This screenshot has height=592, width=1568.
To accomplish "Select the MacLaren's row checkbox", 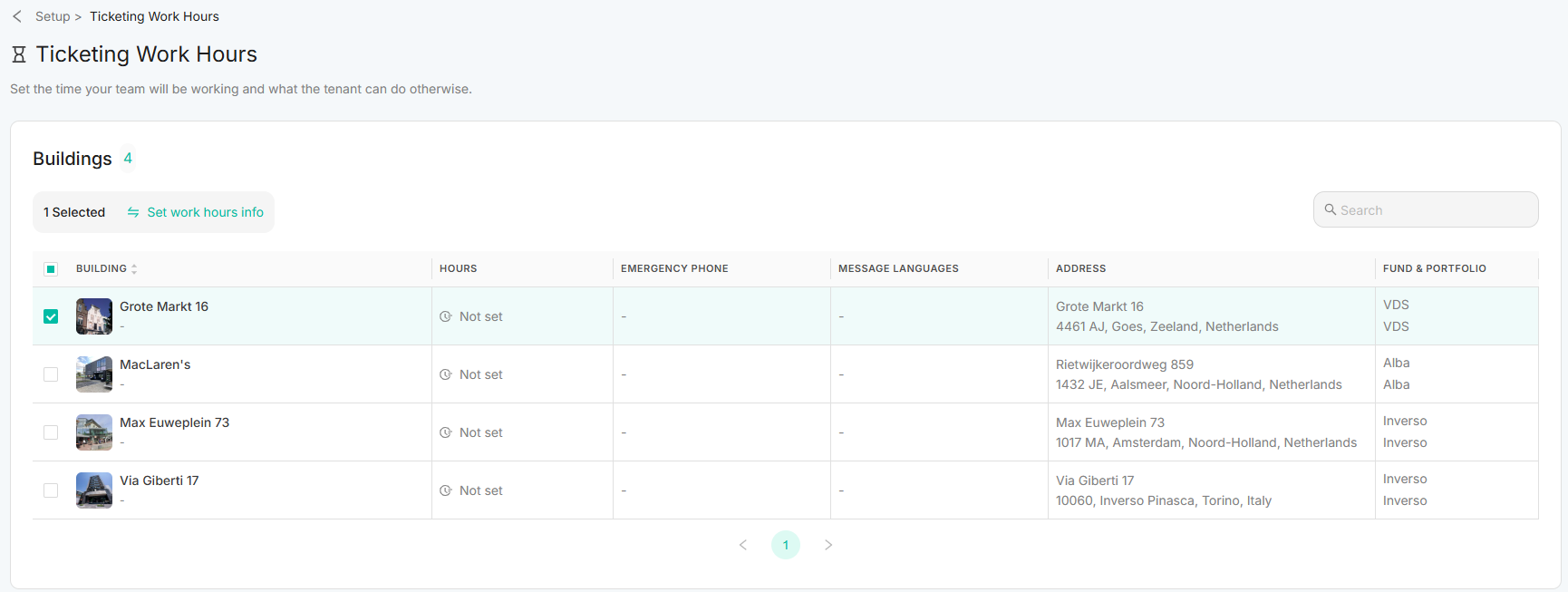I will (x=51, y=374).
